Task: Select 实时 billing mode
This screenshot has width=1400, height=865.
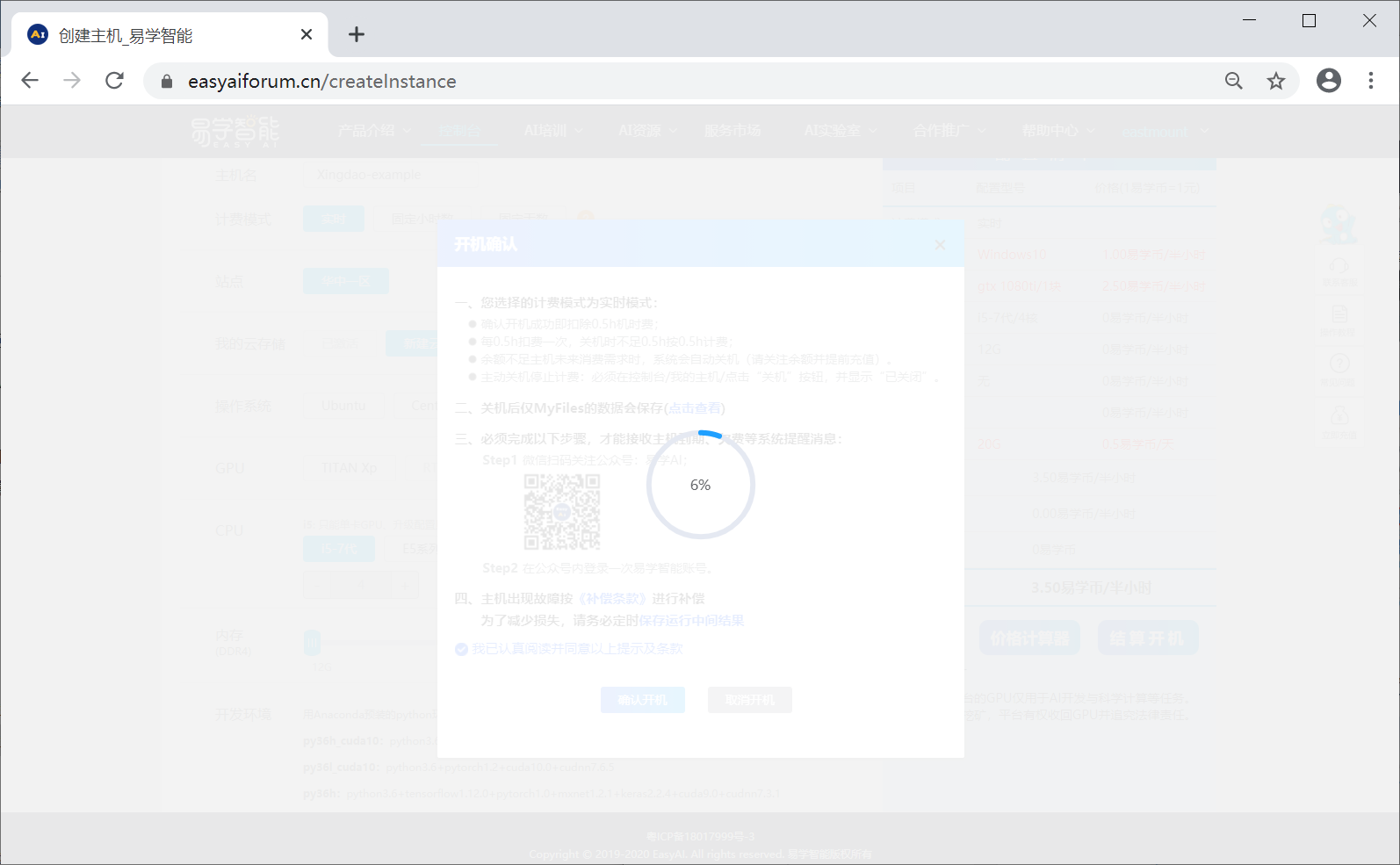Action: (x=334, y=219)
